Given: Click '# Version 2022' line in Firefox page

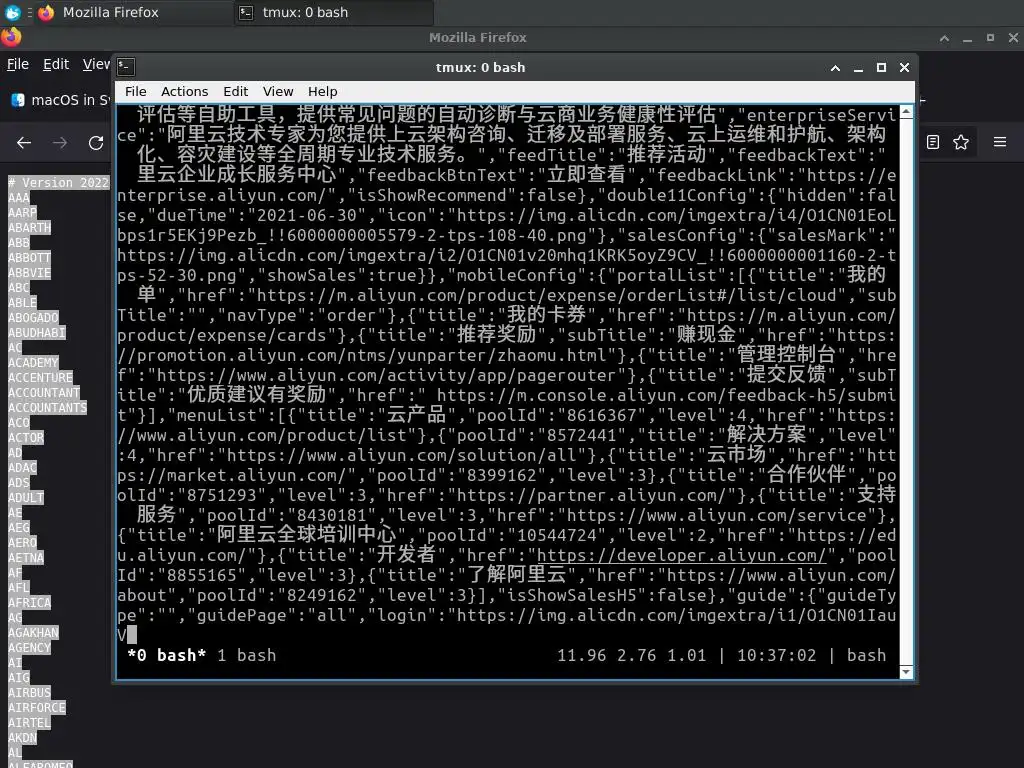Looking at the screenshot, I should [x=58, y=182].
